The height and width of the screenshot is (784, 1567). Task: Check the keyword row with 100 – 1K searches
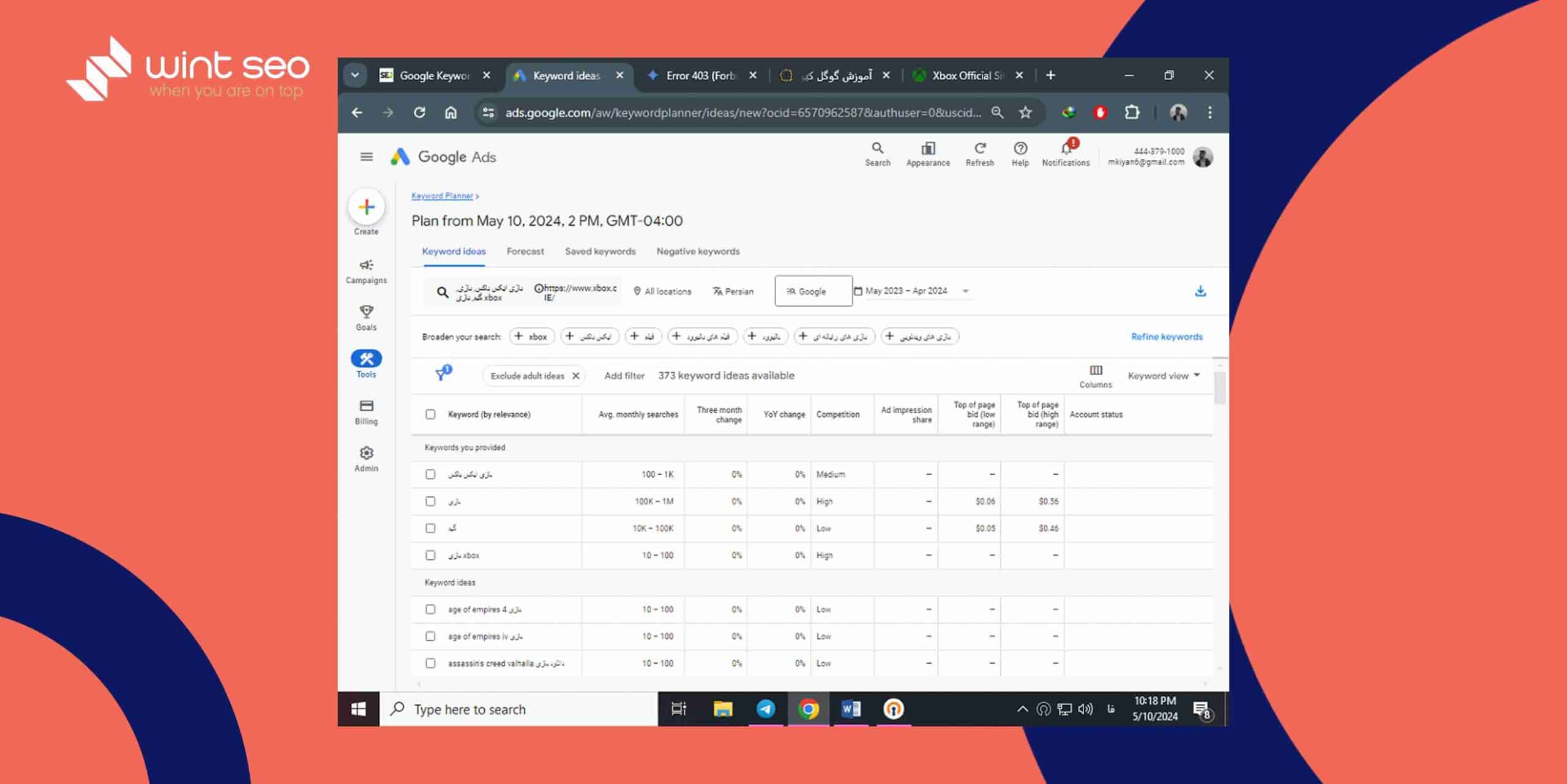point(430,474)
